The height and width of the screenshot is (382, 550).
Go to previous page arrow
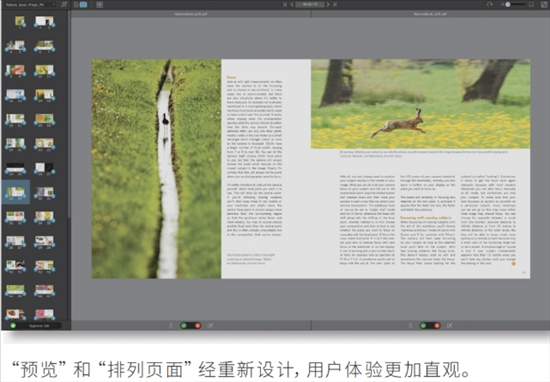tap(292, 5)
